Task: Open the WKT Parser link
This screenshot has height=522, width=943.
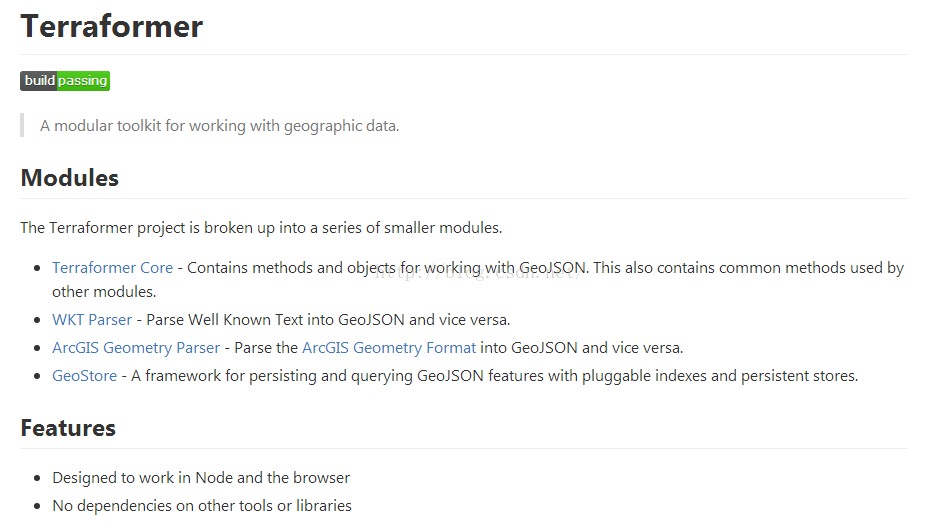Action: tap(92, 319)
